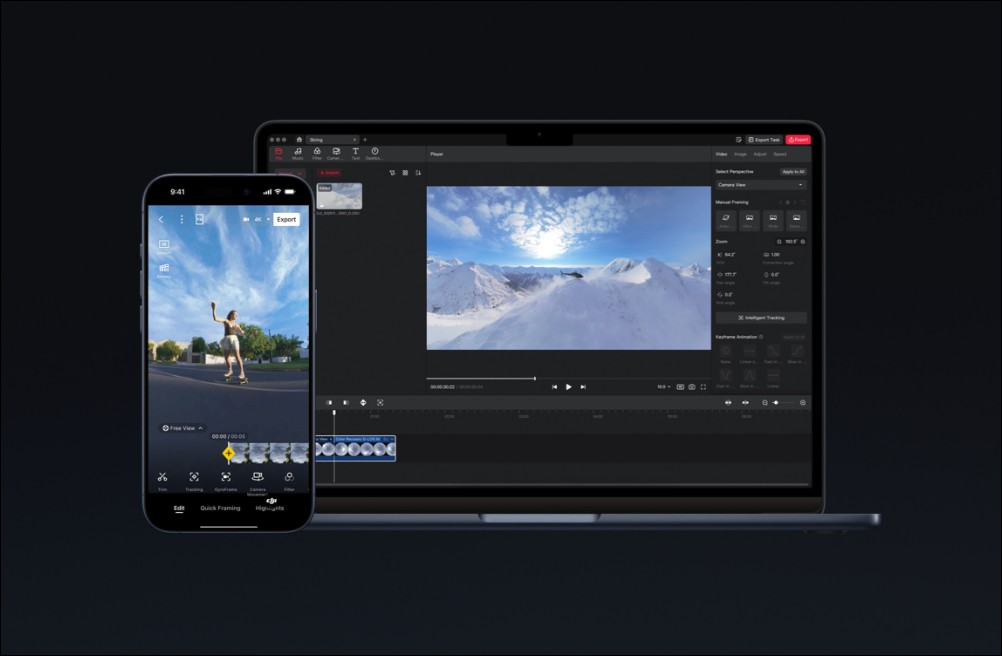Switch to Quick Framing on the phone app
Image resolution: width=1002 pixels, height=656 pixels.
(220, 508)
